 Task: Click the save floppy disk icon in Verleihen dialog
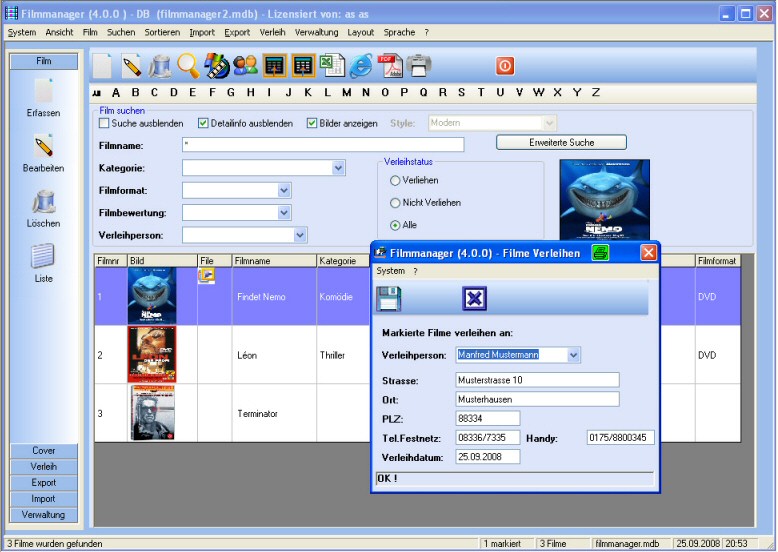tap(388, 299)
